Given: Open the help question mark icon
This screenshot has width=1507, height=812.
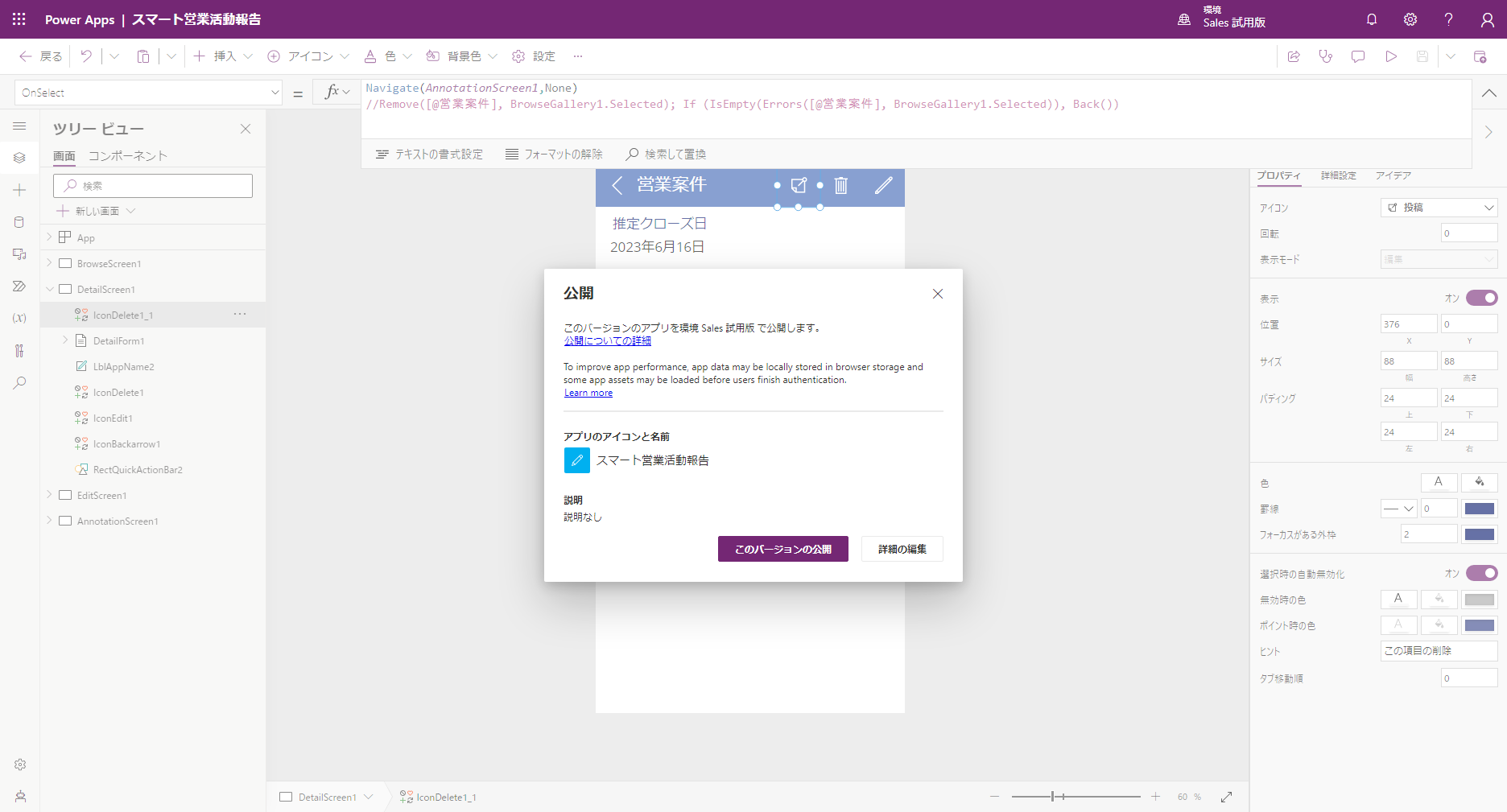Looking at the screenshot, I should tap(1448, 19).
